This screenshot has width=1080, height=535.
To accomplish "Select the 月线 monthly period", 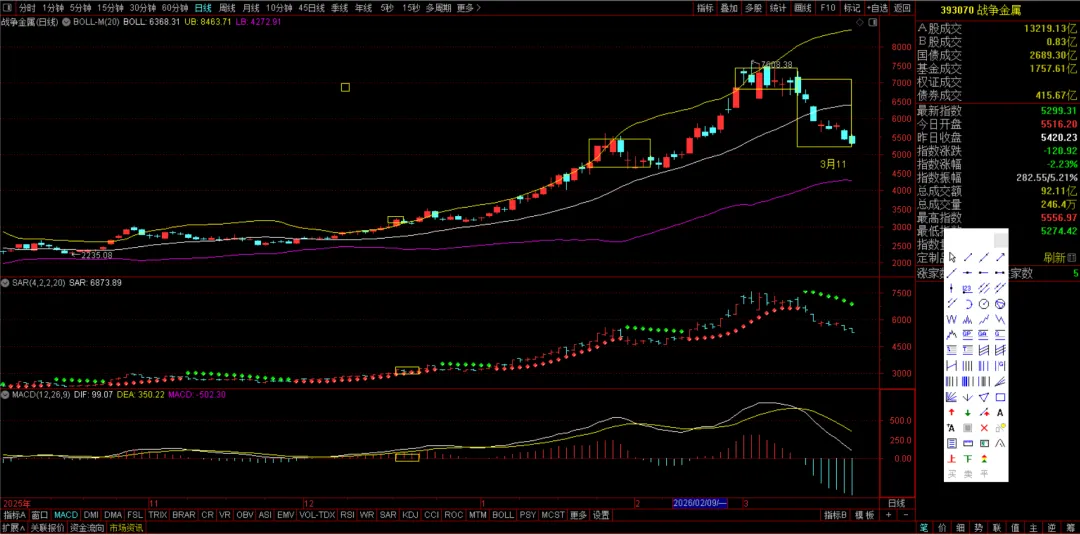I will click(251, 8).
